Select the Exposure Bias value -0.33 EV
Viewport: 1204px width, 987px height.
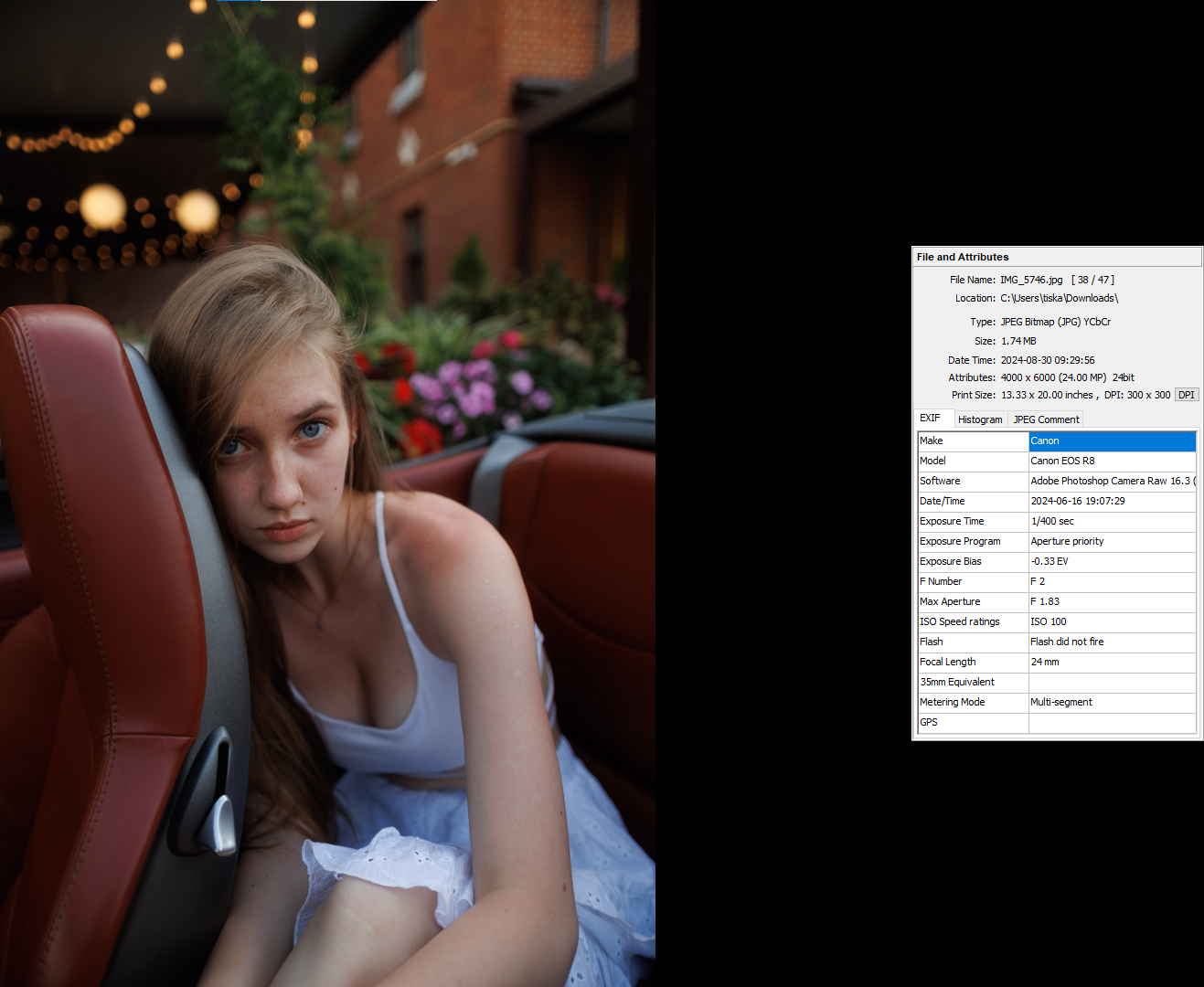(1112, 561)
